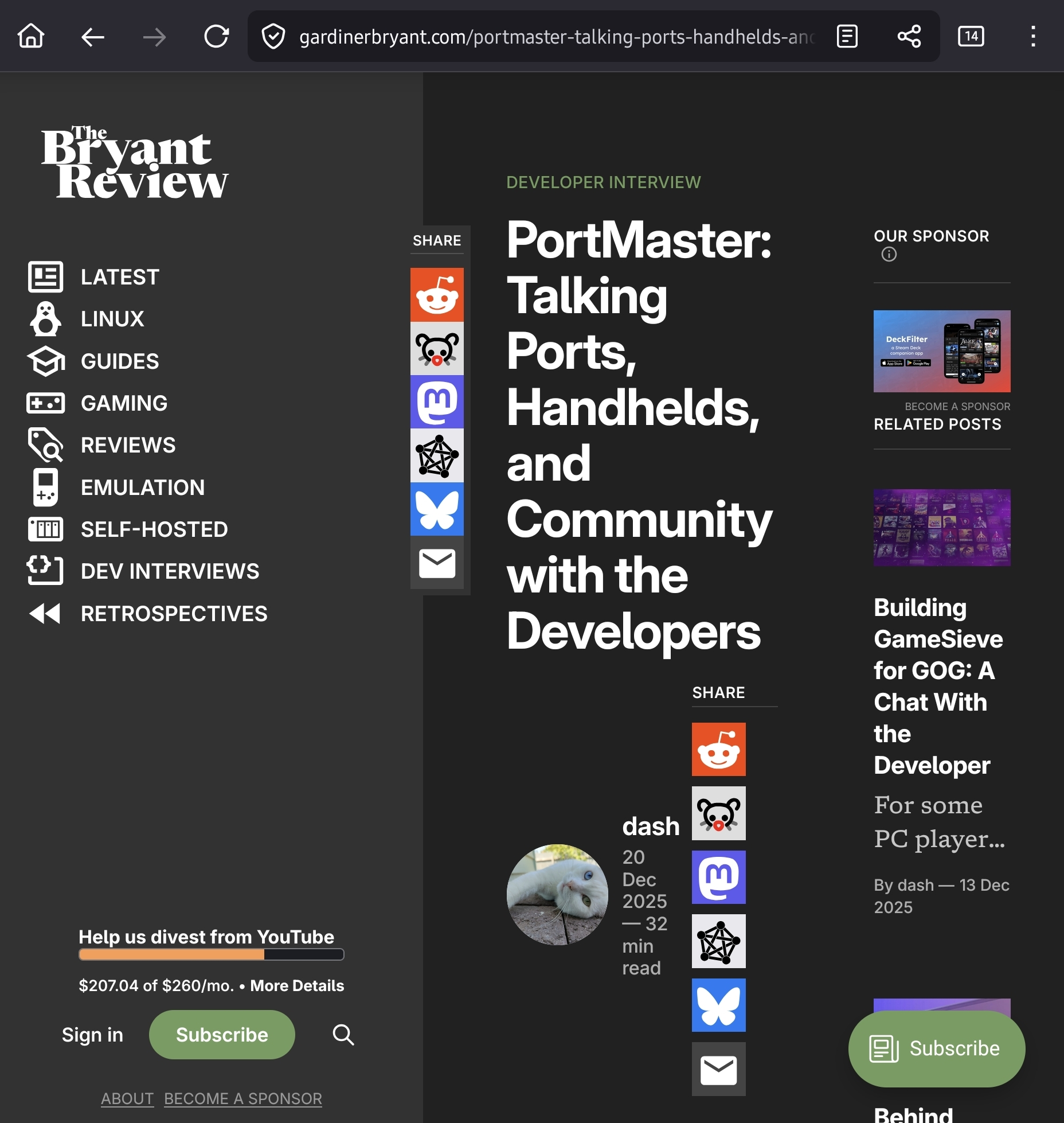Viewport: 1064px width, 1123px height.
Task: Read 'Building GameSieve for GOG' article
Action: 939,687
